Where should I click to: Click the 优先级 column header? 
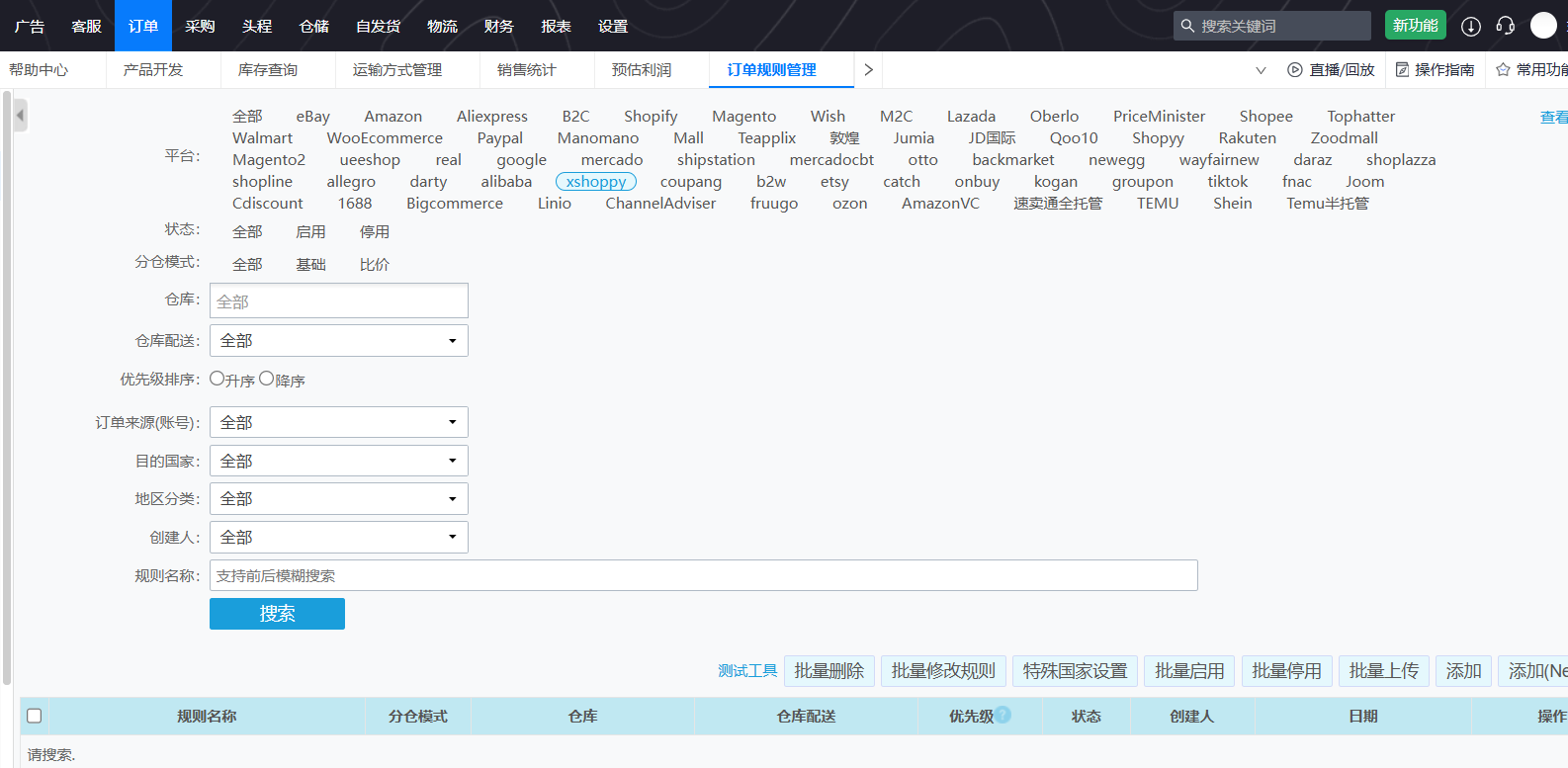pos(971,716)
